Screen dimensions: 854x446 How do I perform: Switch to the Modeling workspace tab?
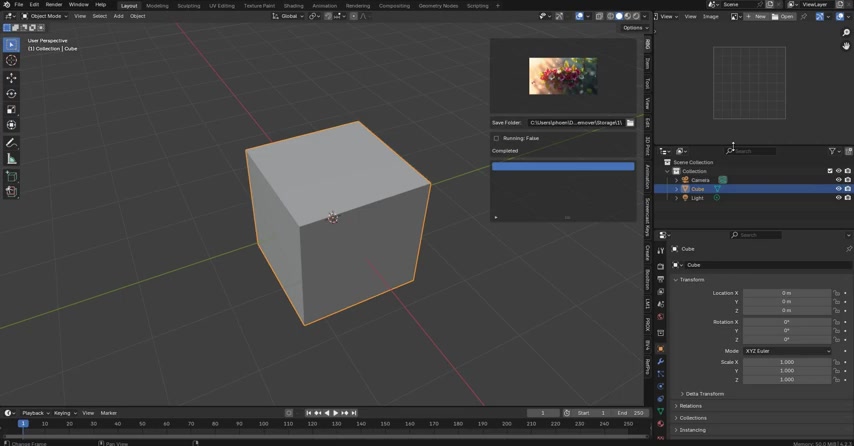pos(157,5)
